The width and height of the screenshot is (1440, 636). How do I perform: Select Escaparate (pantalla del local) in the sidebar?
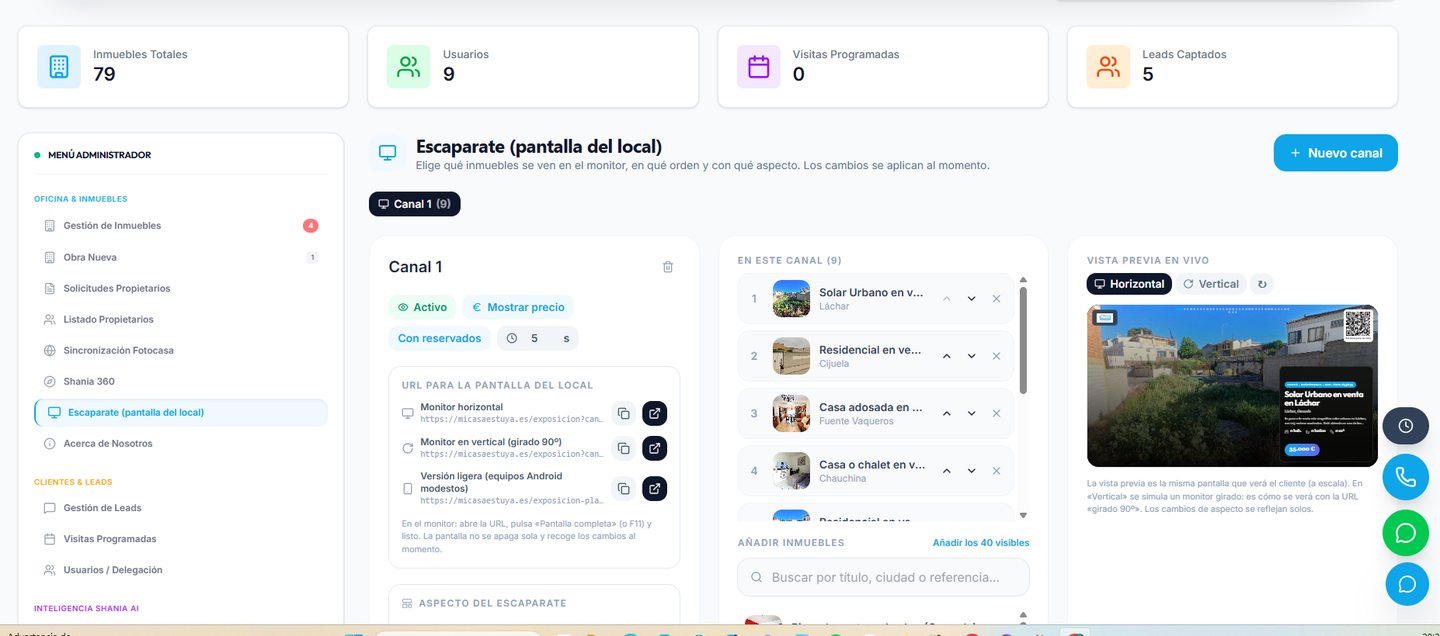181,412
